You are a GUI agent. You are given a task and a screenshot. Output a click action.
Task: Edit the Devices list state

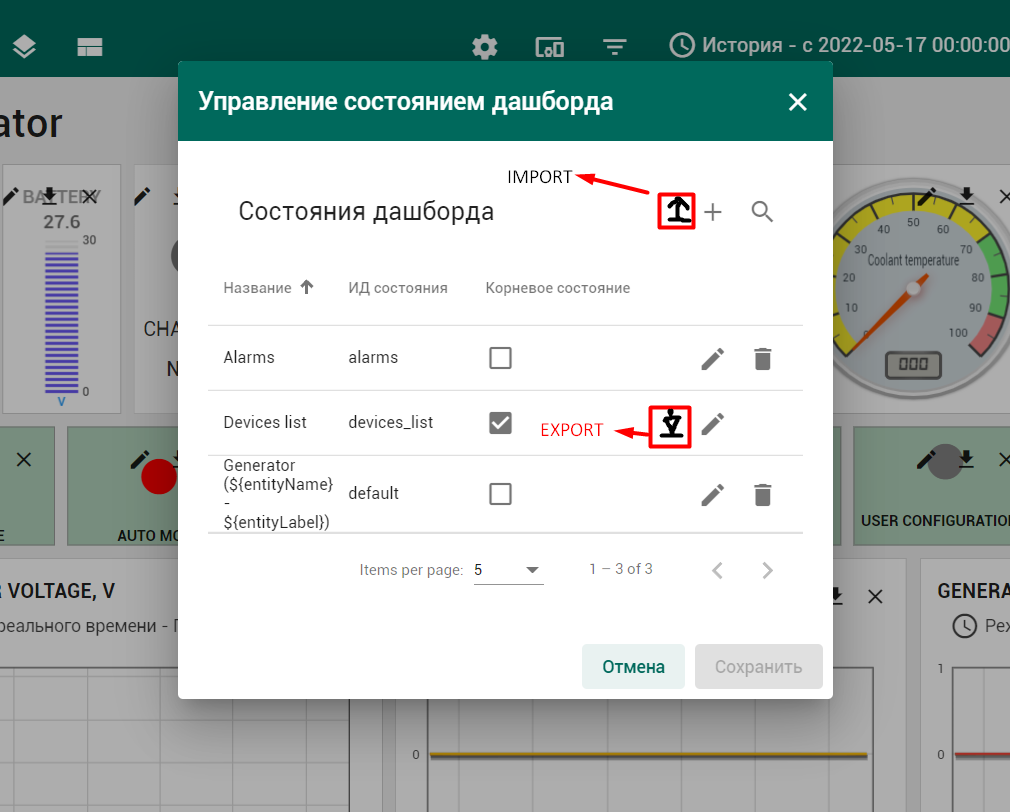pos(712,424)
